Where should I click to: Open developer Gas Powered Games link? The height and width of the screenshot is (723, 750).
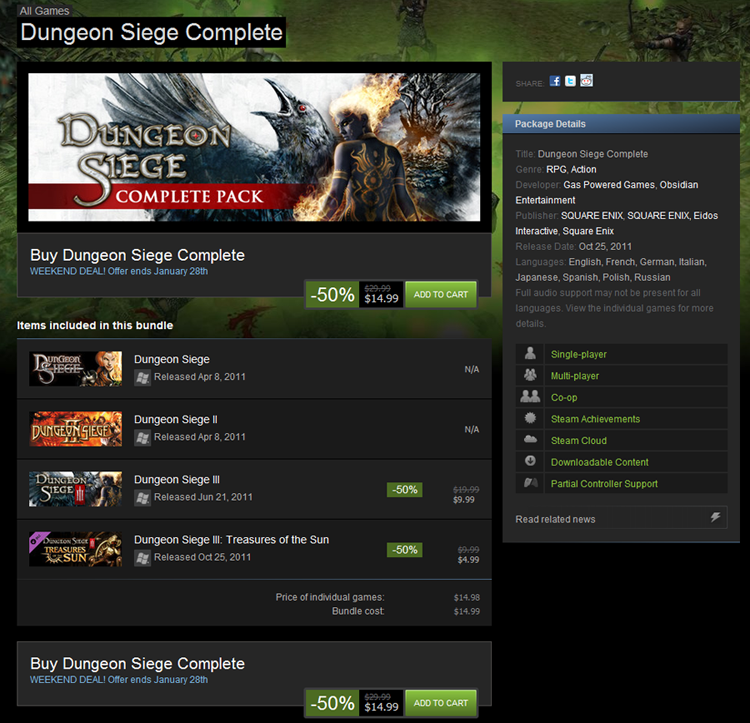click(608, 185)
